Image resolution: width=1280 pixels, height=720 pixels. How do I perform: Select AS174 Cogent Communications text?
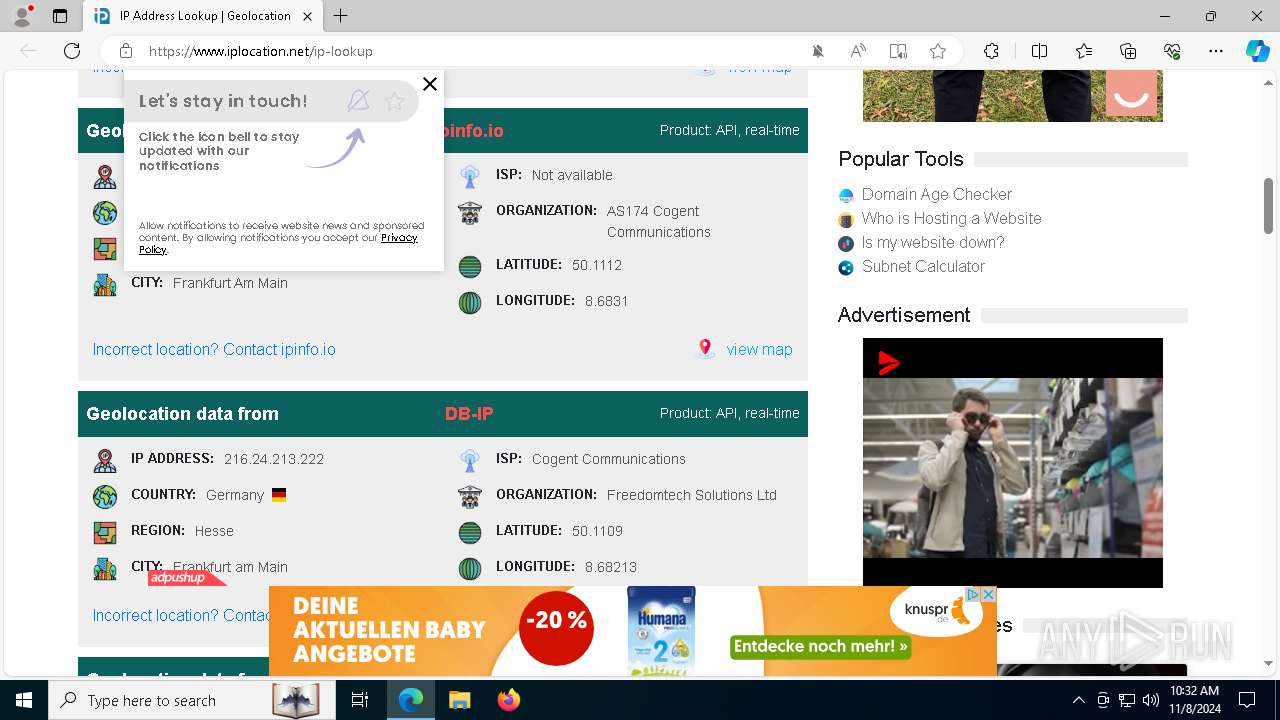point(658,221)
